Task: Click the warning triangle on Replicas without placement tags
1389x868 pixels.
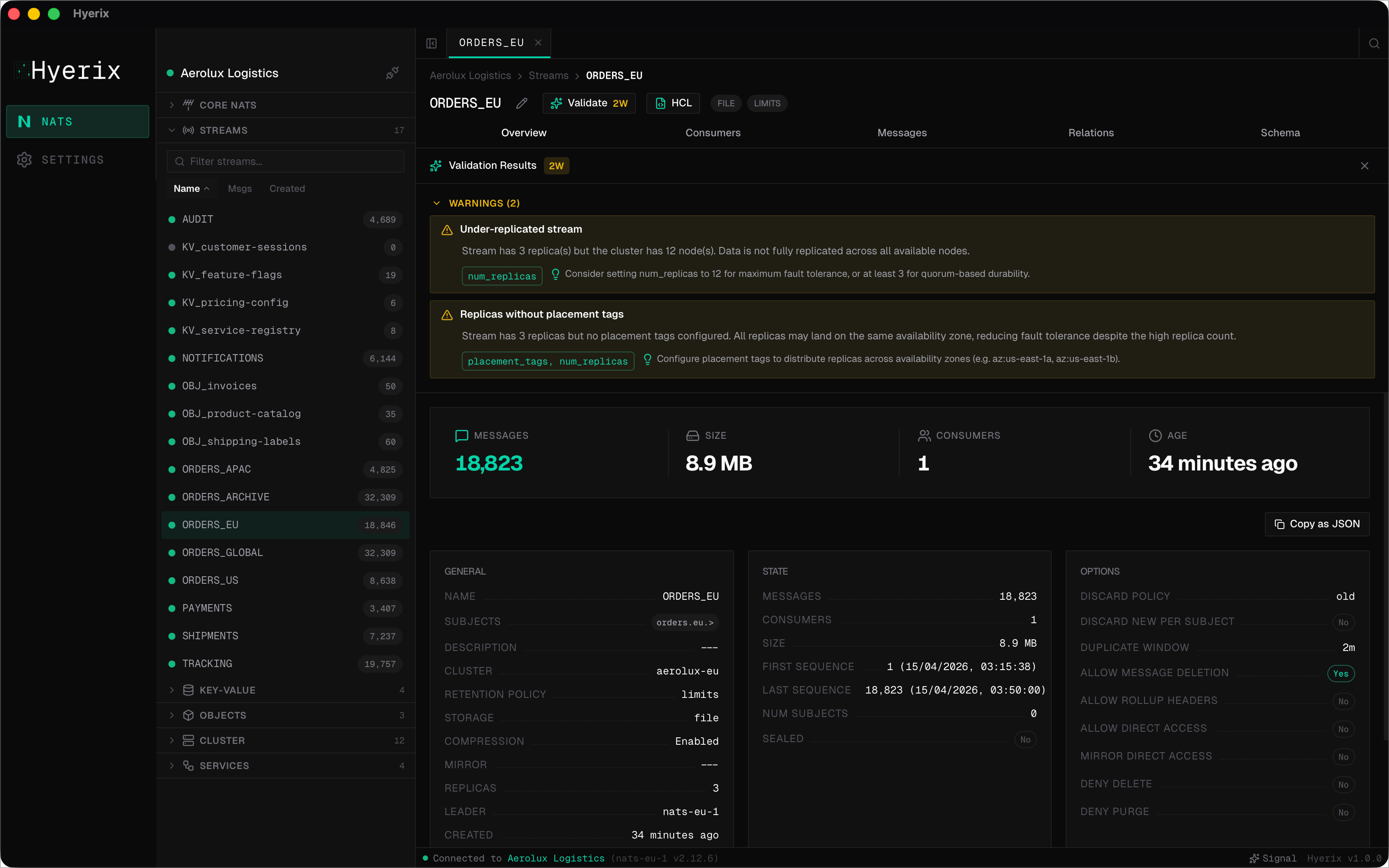Action: (x=447, y=315)
